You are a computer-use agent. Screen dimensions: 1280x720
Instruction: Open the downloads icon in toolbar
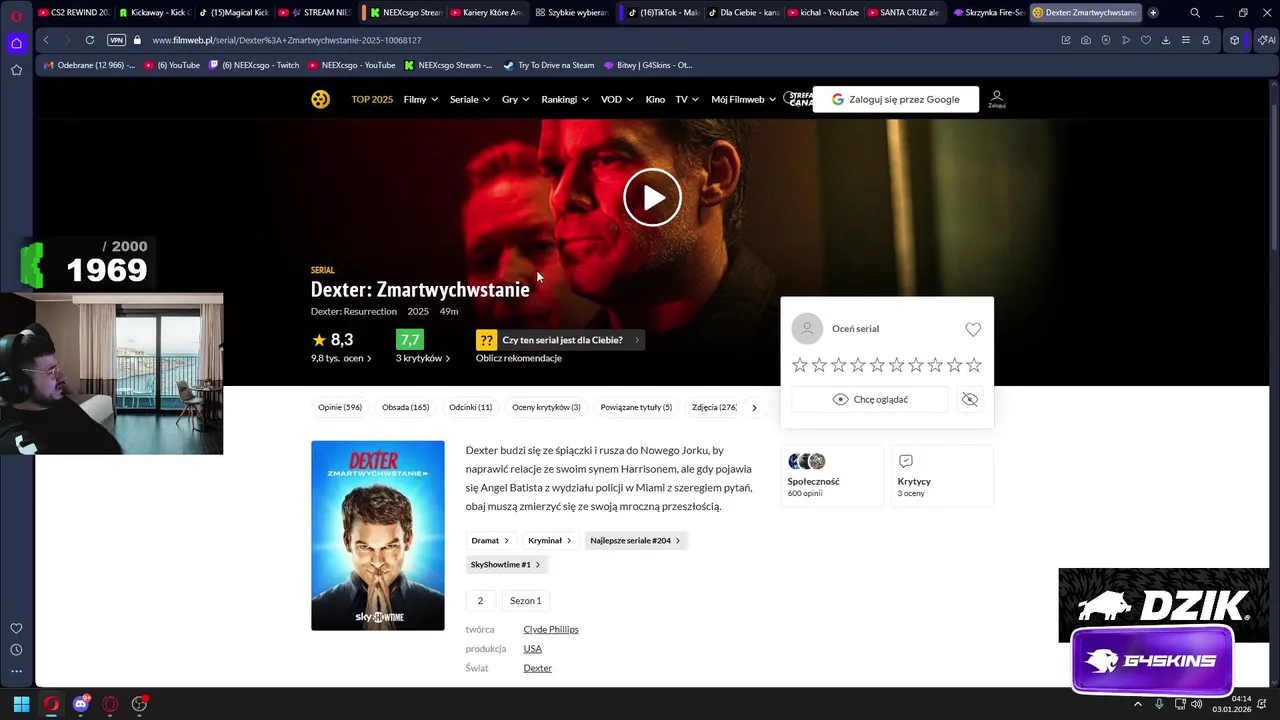pos(1166,40)
